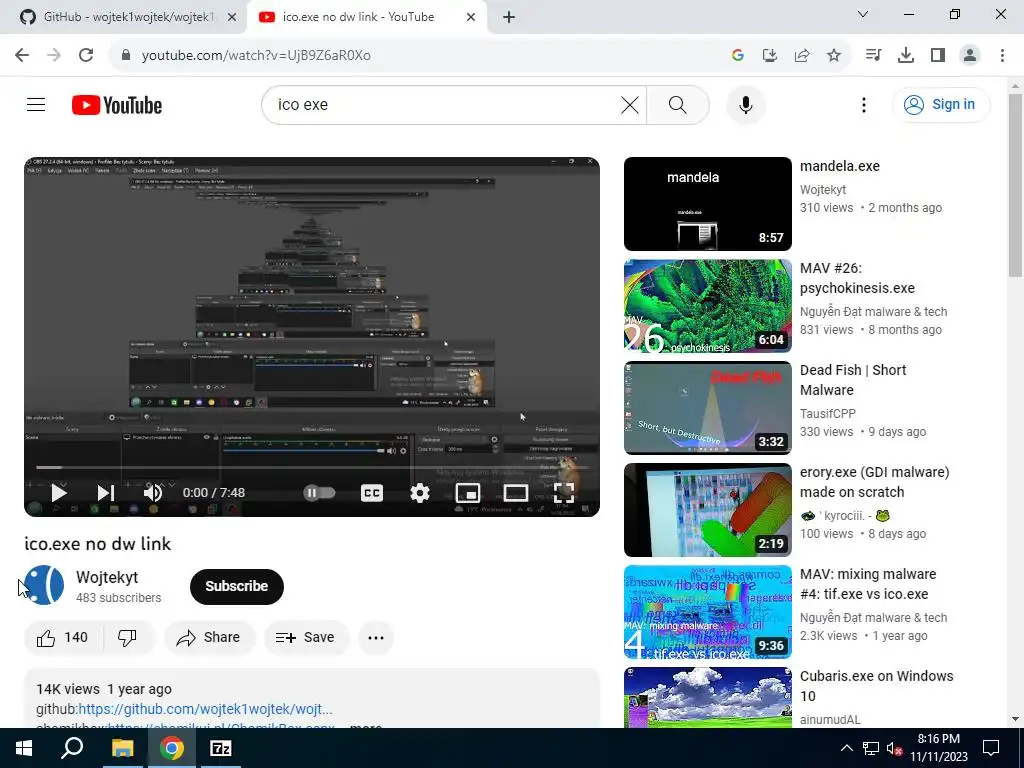This screenshot has height=768, width=1024.
Task: Open Dead Fish Short Malware thumbnail
Action: 707,408
